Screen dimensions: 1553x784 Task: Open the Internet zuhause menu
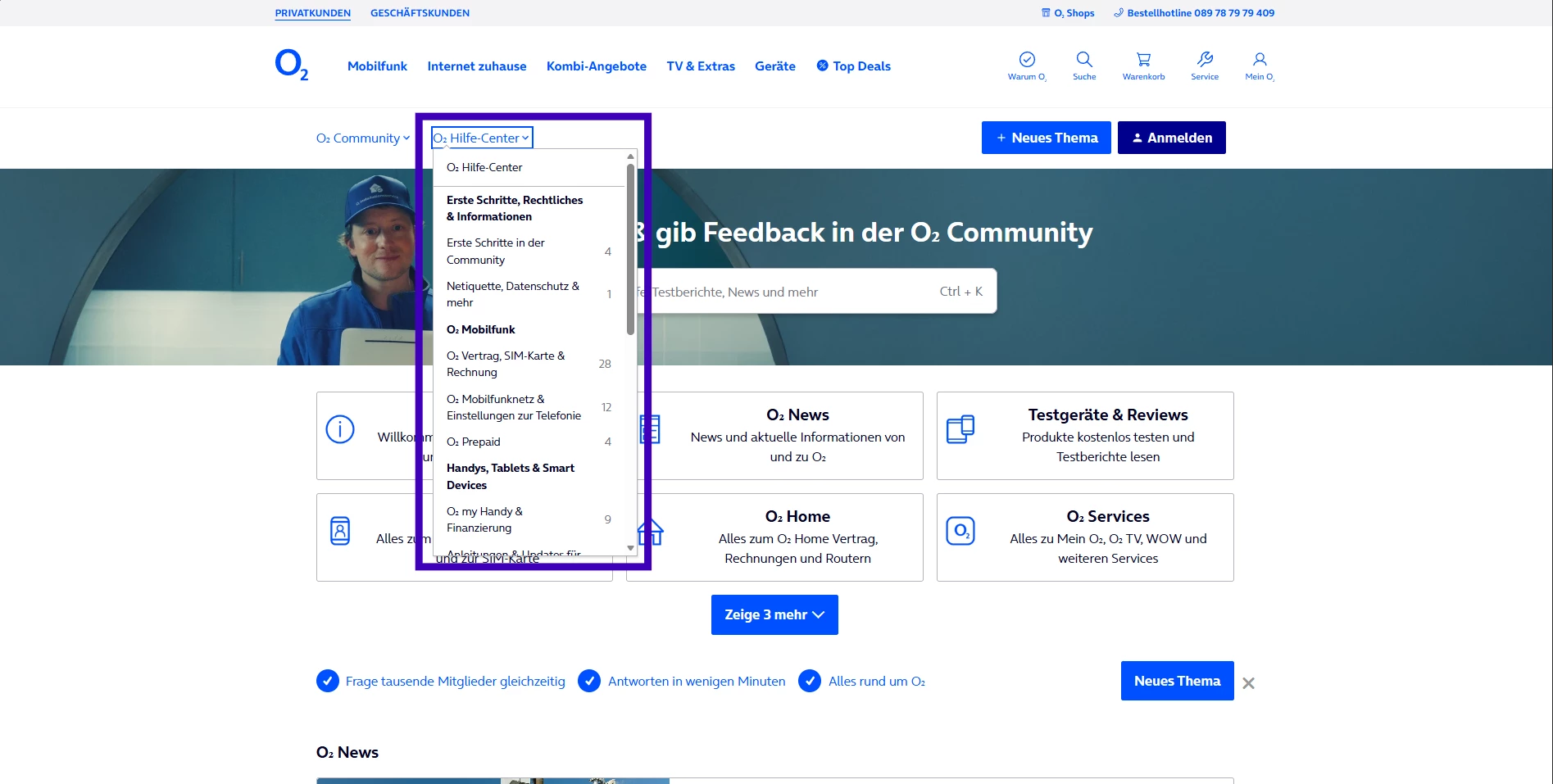[477, 66]
